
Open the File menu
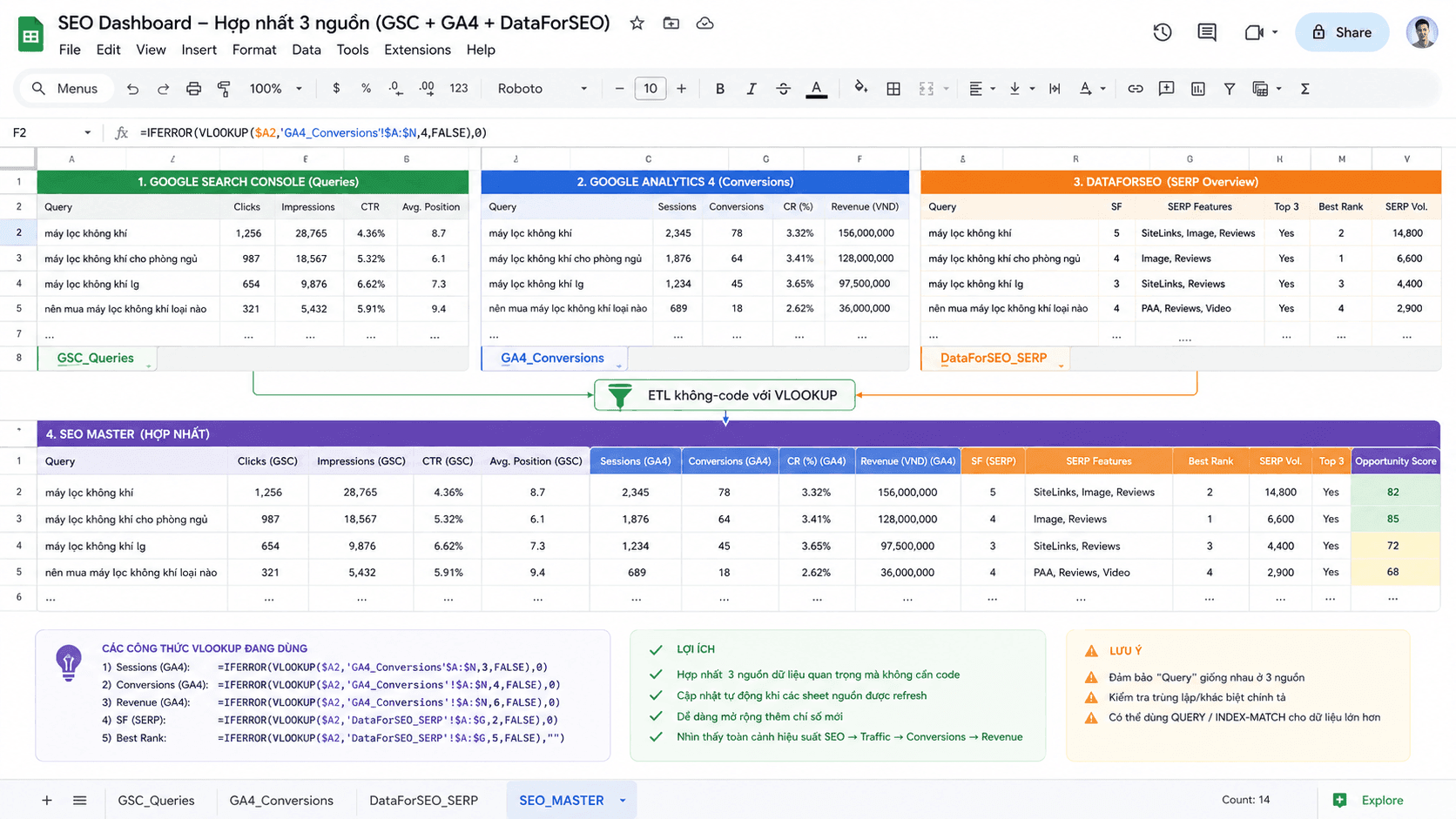70,50
